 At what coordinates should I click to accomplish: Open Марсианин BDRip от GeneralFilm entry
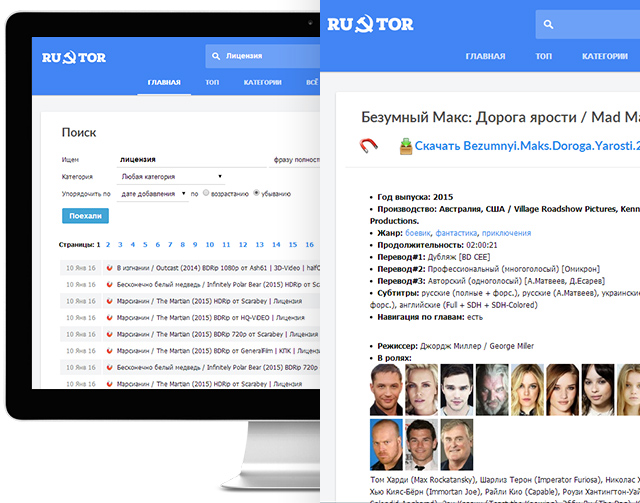coord(218,351)
